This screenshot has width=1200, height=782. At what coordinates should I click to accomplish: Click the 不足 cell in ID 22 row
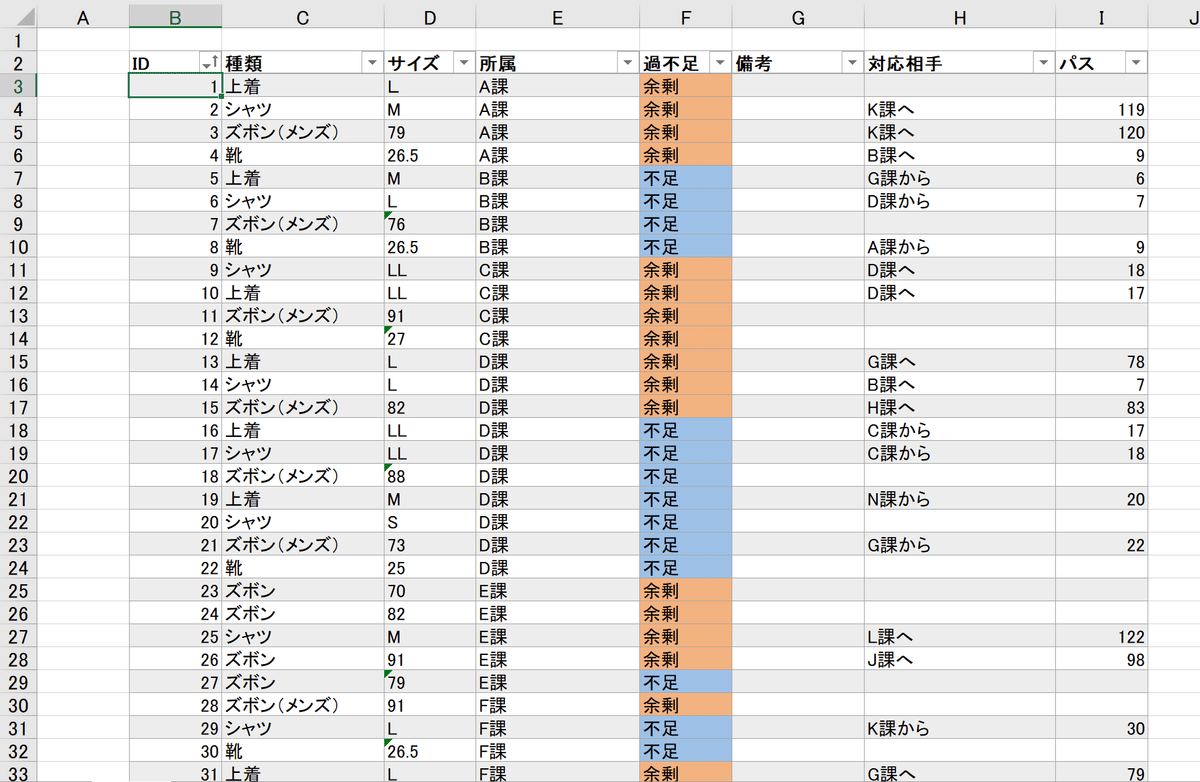(686, 568)
